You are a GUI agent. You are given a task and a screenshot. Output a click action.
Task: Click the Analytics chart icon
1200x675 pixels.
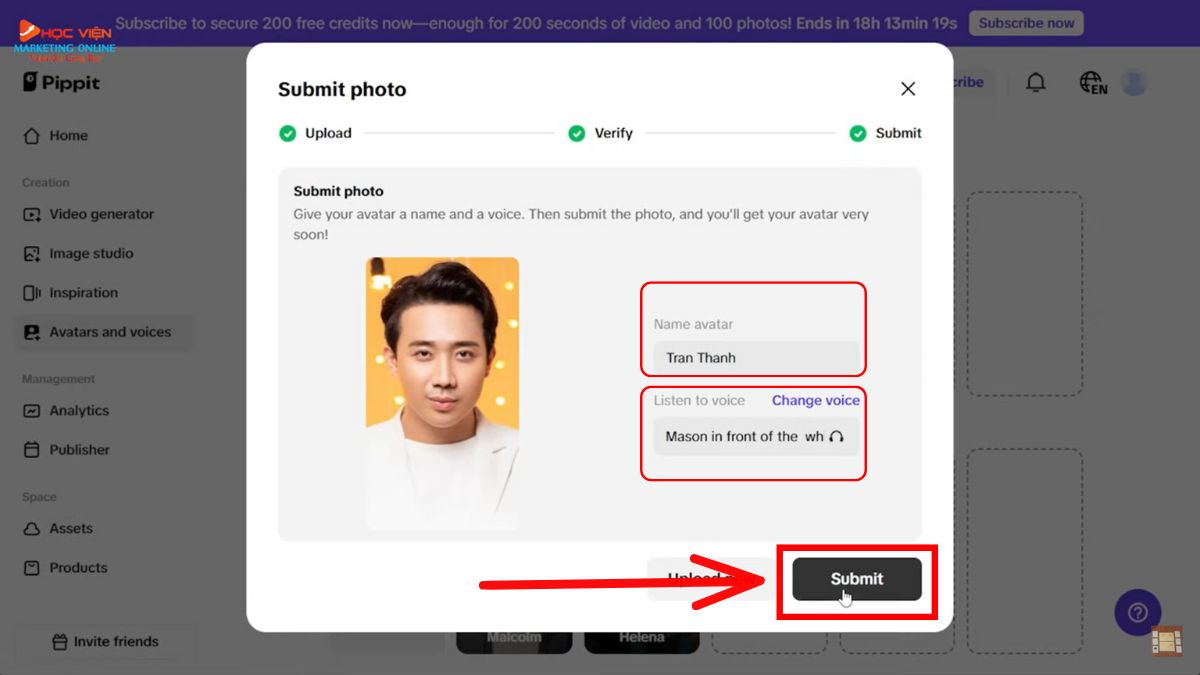point(32,411)
